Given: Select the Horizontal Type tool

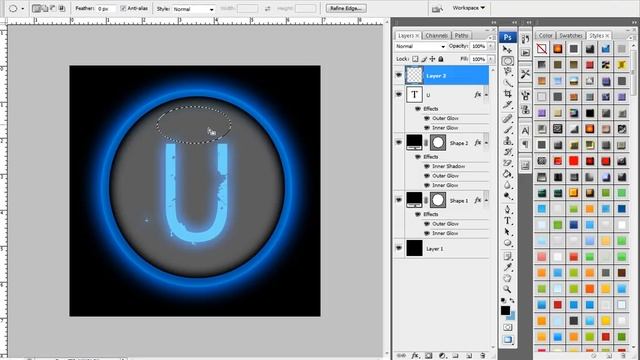Looking at the screenshot, I should 507,221.
